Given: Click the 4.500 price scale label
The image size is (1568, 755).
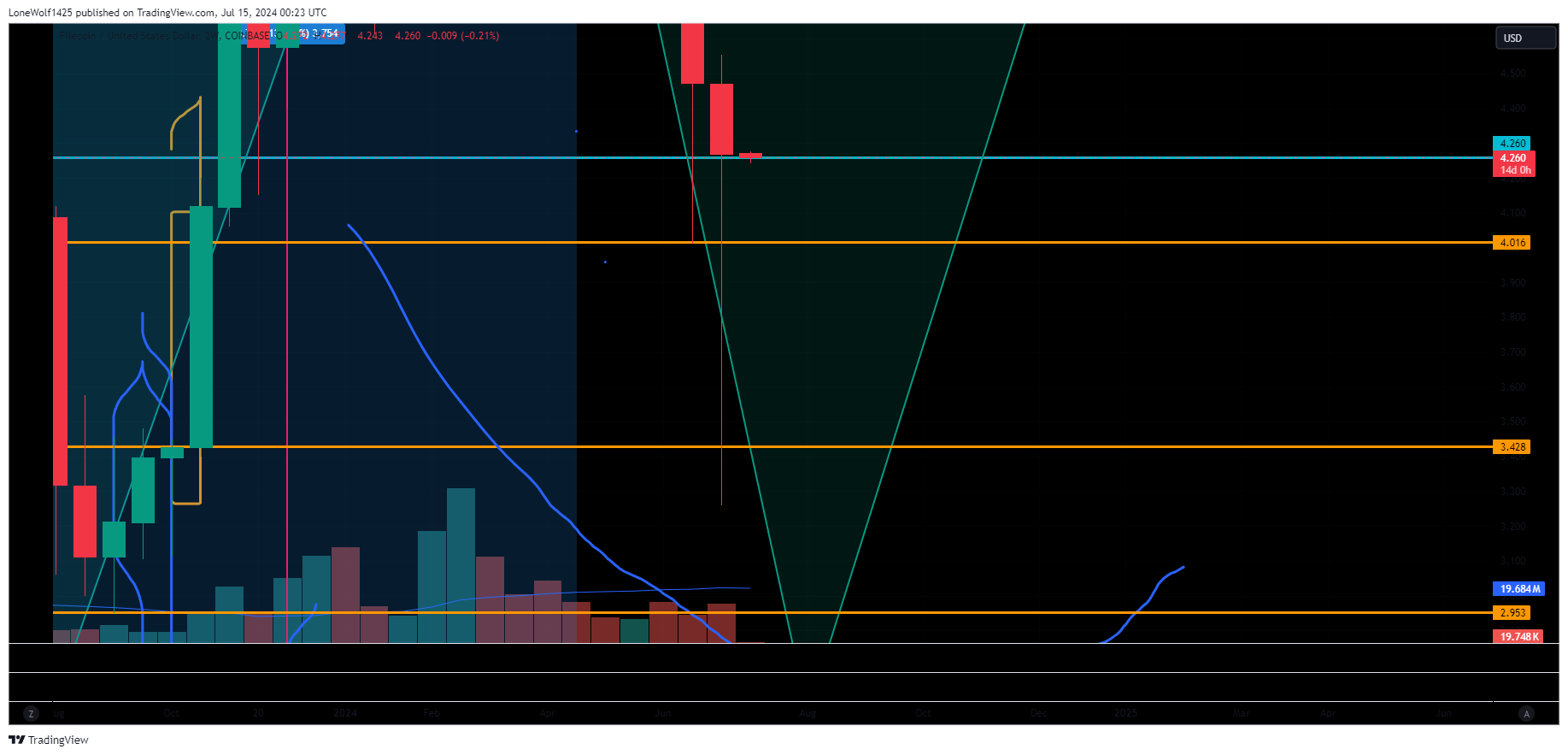Looking at the screenshot, I should pos(1512,74).
